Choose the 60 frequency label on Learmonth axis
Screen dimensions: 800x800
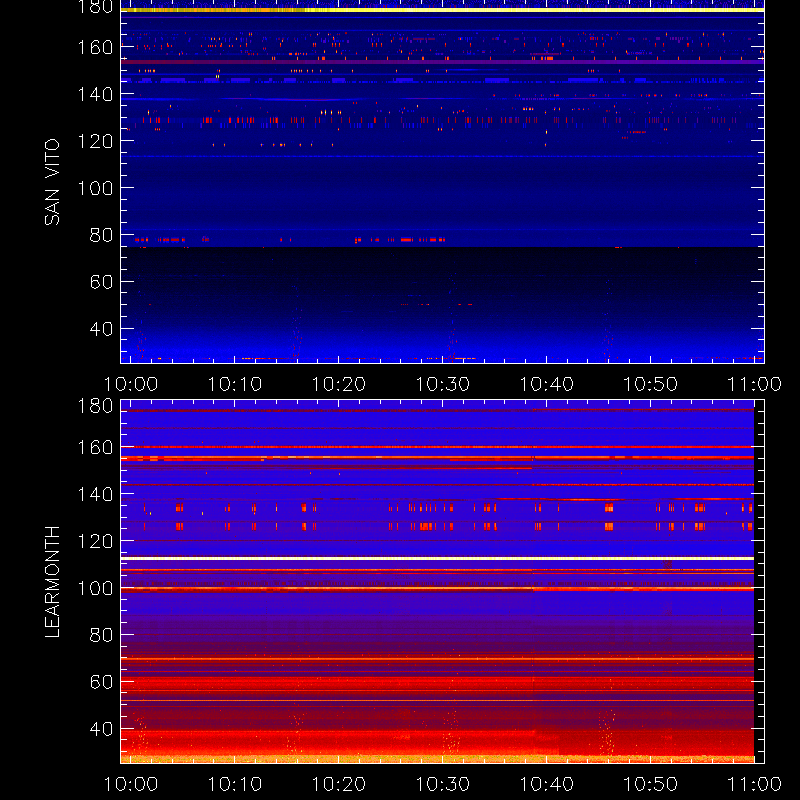pyautogui.click(x=101, y=682)
